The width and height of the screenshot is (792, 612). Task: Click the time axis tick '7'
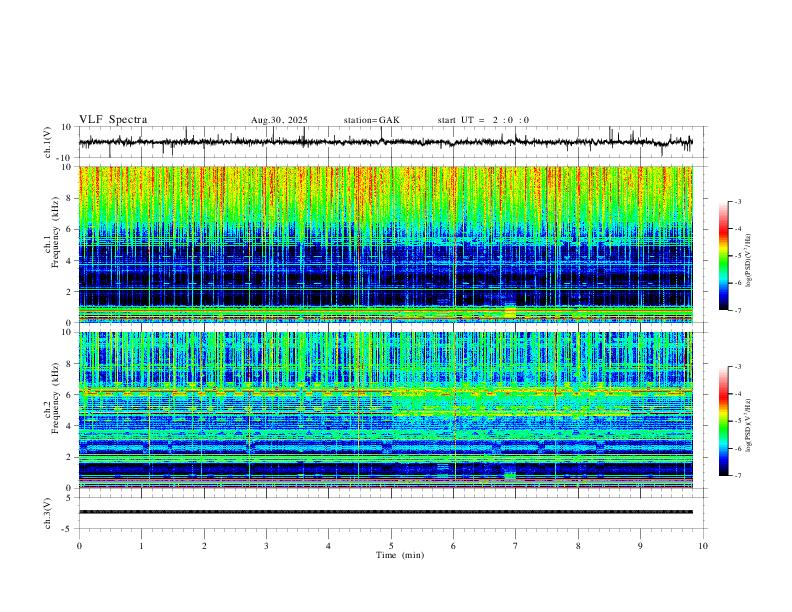pos(516,546)
